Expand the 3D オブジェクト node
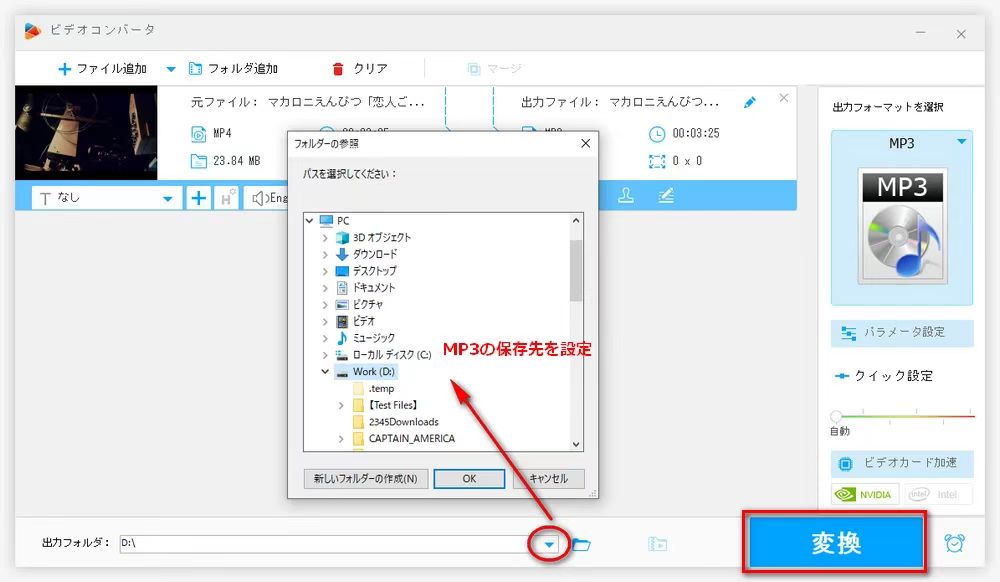1000x582 pixels. coord(325,238)
